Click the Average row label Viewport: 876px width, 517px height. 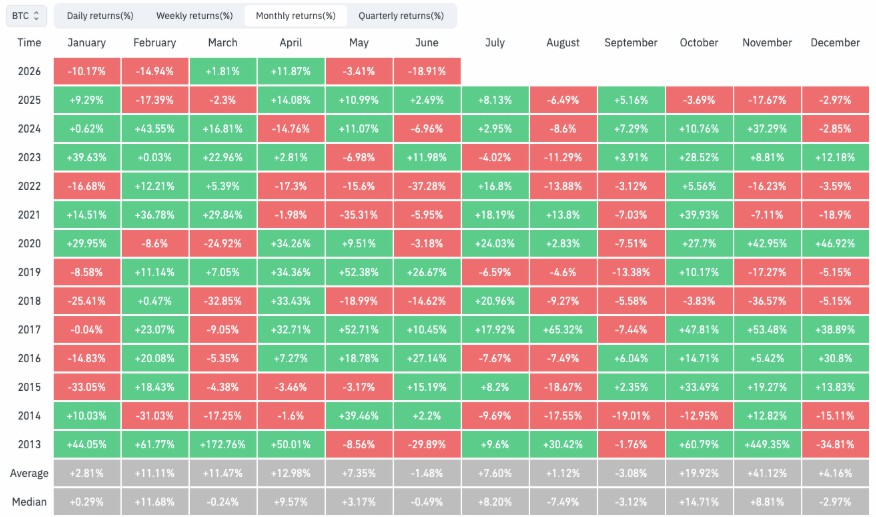29,473
